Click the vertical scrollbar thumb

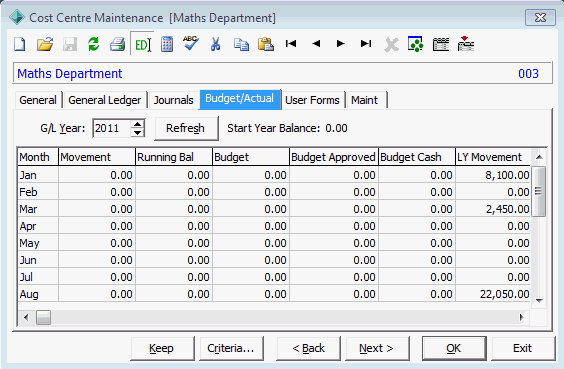pos(539,191)
